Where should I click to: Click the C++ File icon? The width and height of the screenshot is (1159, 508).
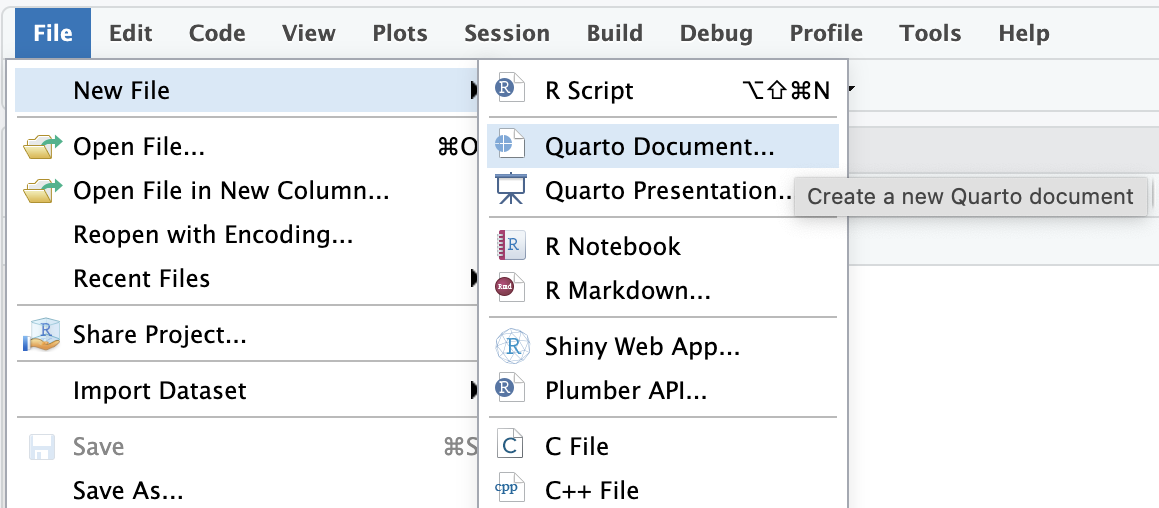510,490
